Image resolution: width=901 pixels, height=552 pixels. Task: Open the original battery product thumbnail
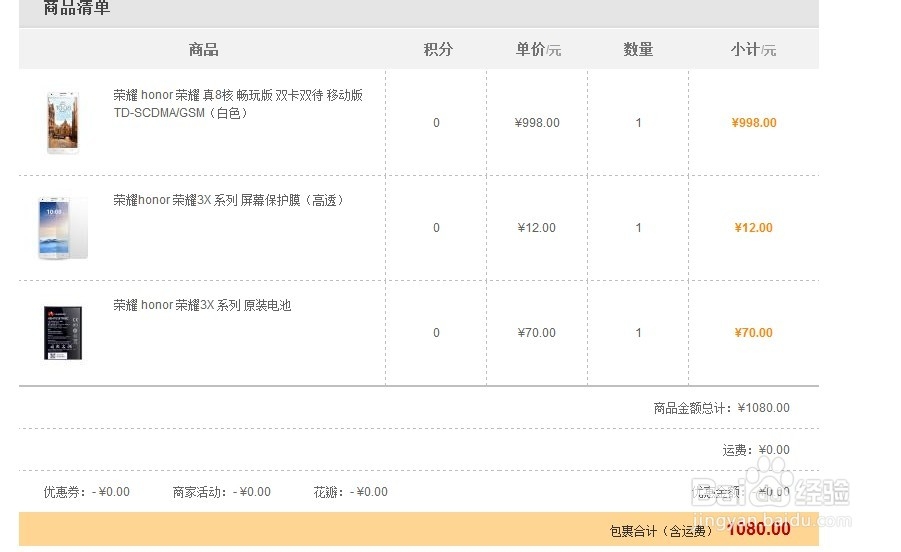tap(63, 333)
